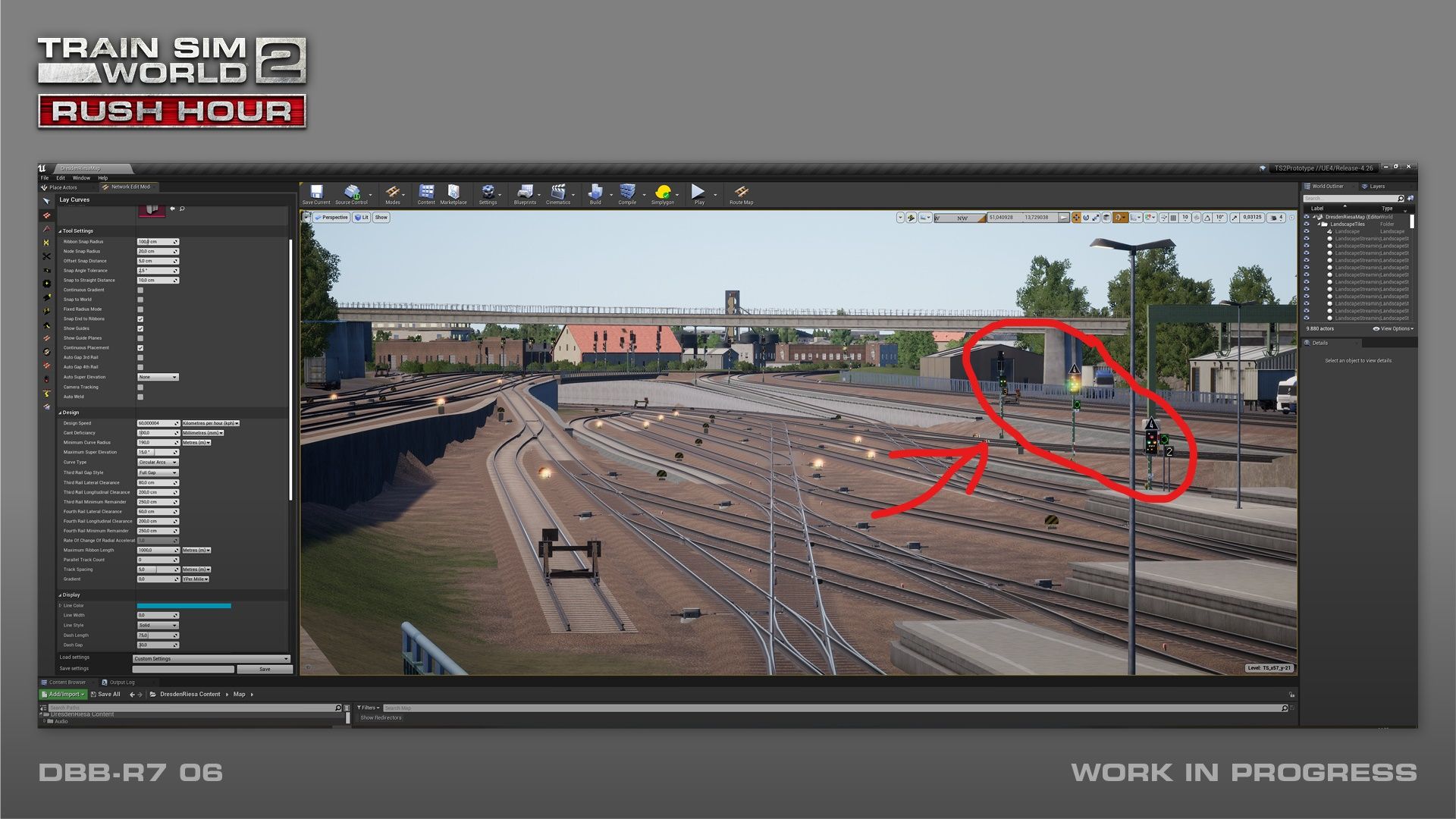Enable the Continuous Gradient checkbox
Screen dimensions: 1456x819
(140, 290)
